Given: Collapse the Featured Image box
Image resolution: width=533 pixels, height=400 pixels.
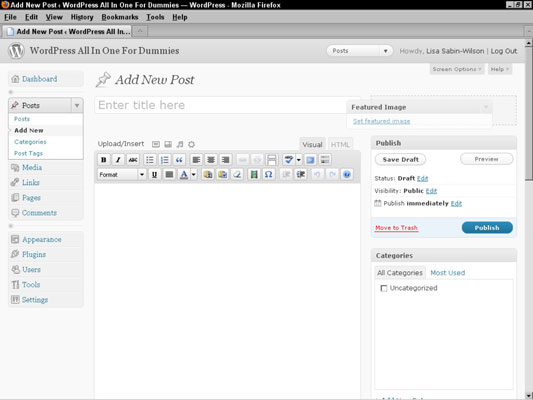Looking at the screenshot, I should tap(486, 107).
